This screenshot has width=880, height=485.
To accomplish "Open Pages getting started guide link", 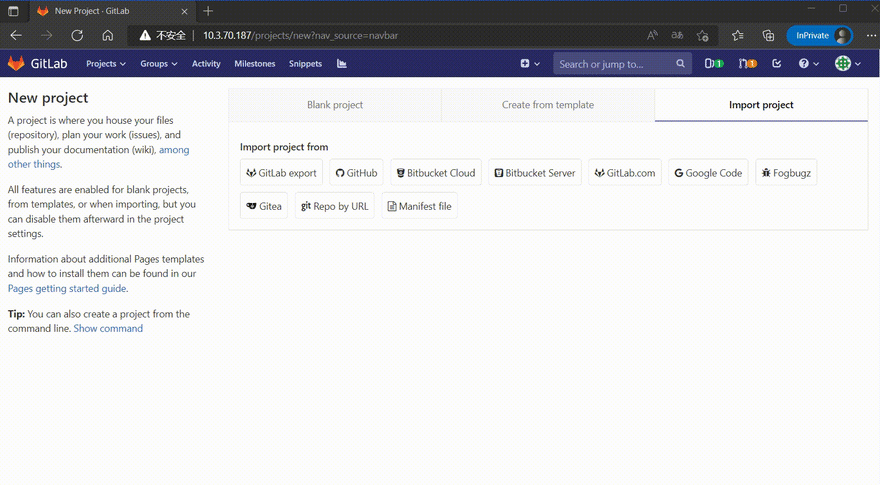I will [67, 289].
